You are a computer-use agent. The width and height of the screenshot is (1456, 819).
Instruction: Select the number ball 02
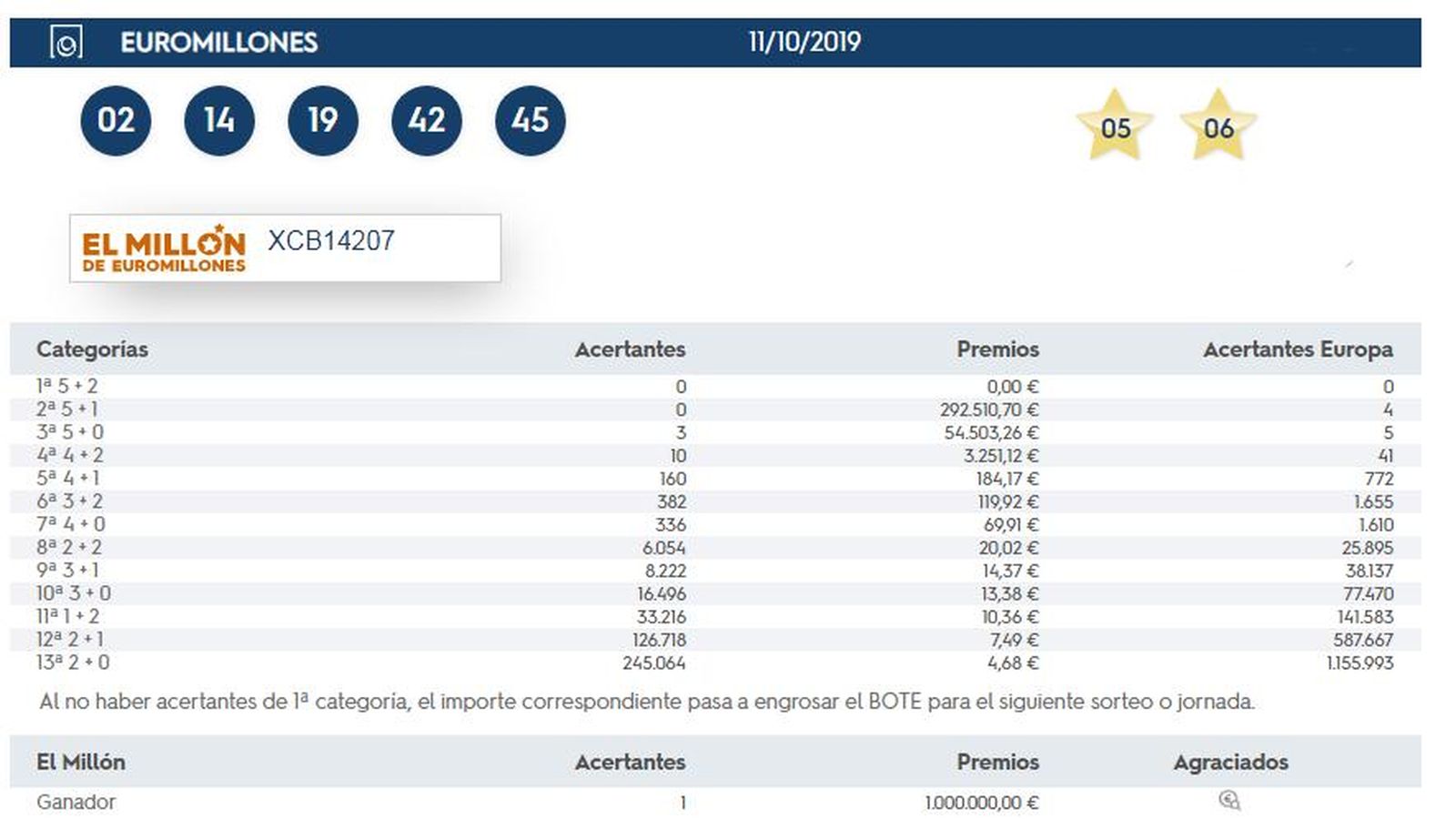pos(116,119)
